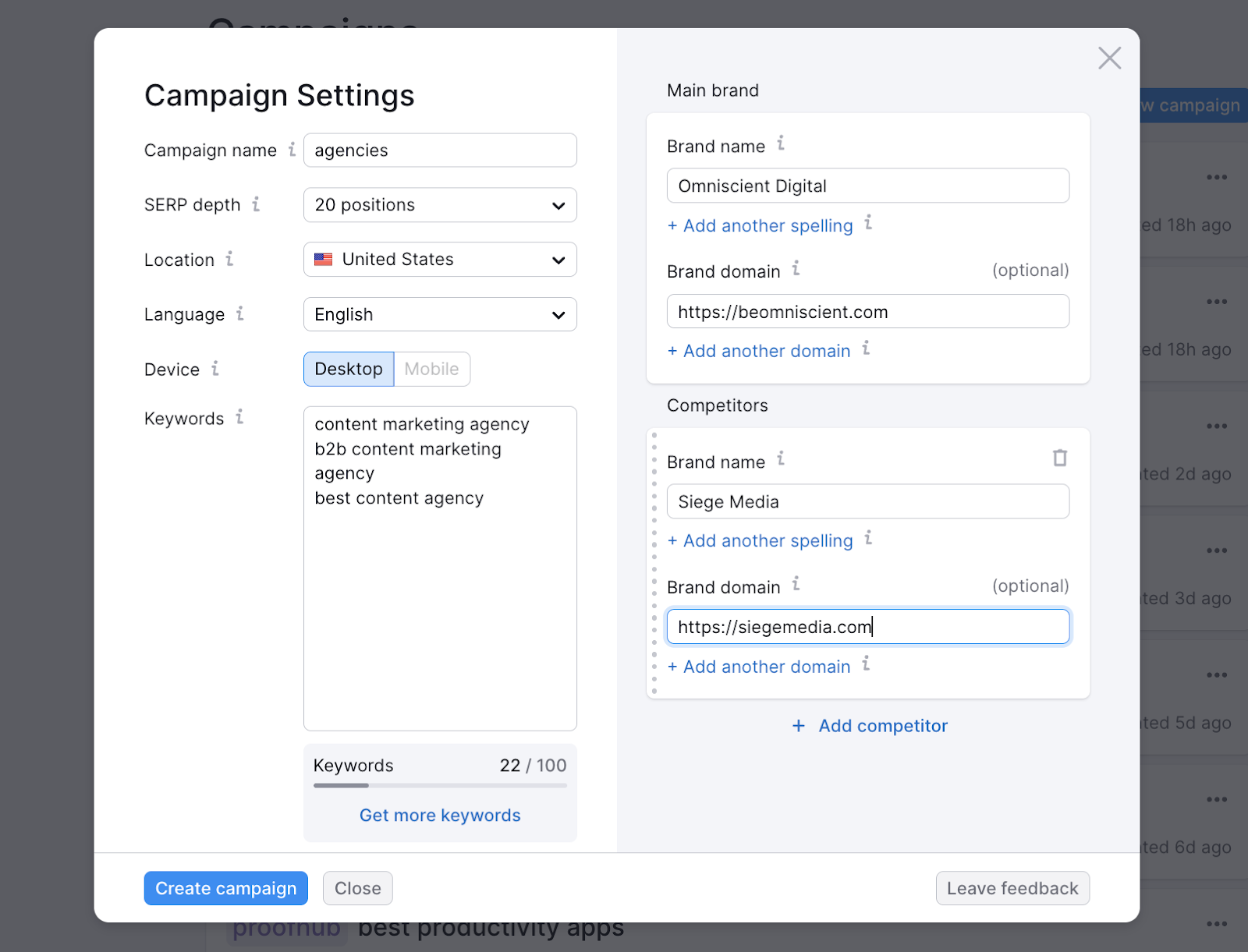Click the keywords usage progress bar
This screenshot has height=952, width=1248.
(440, 785)
